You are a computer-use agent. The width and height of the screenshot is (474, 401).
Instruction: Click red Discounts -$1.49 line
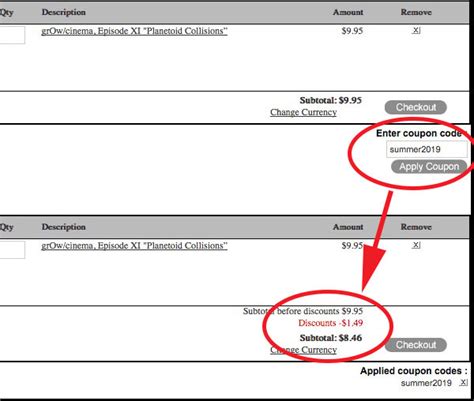[330, 323]
